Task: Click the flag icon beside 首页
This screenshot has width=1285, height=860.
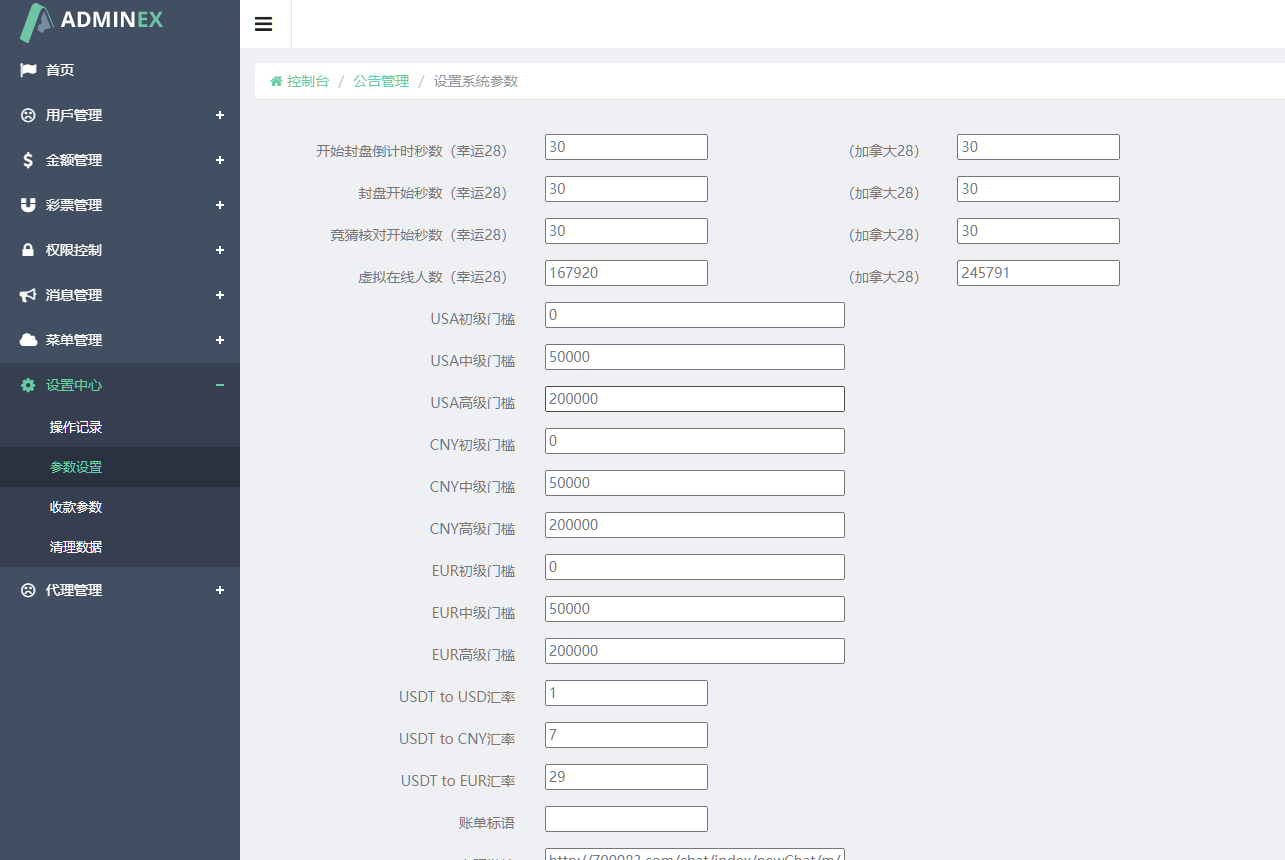Action: pos(28,70)
